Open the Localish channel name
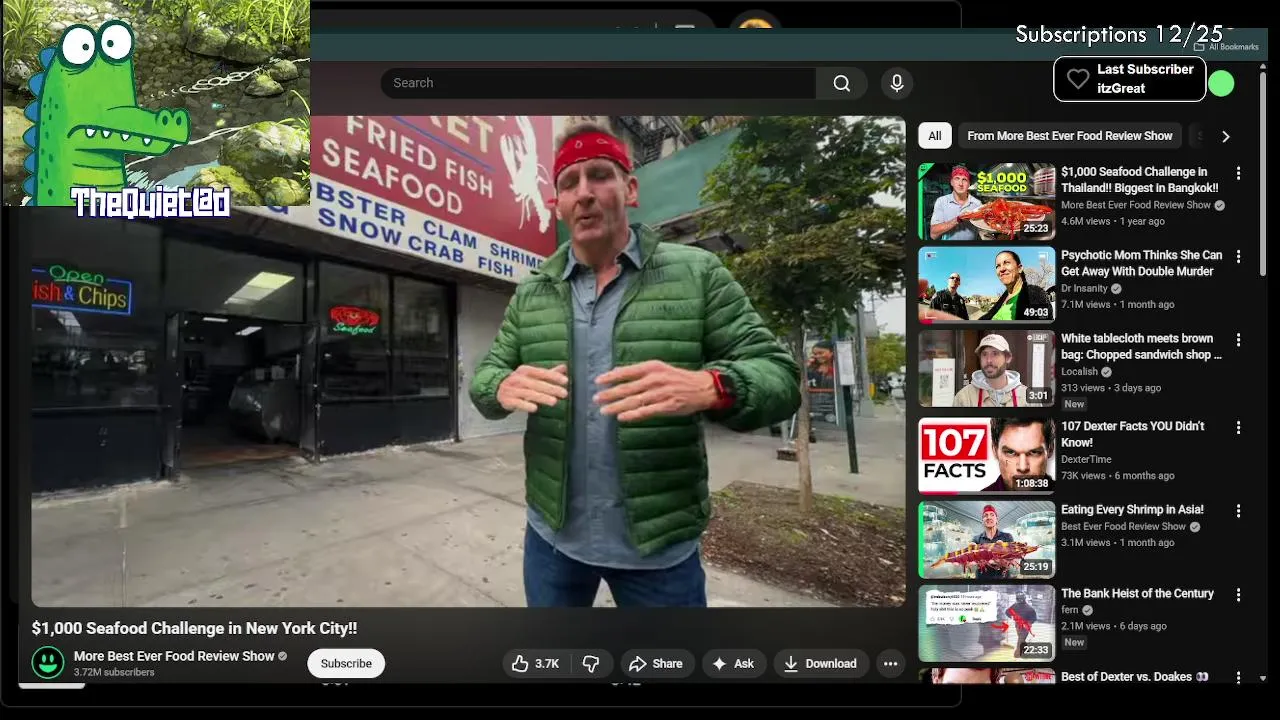Viewport: 1280px width, 720px height. click(x=1079, y=371)
